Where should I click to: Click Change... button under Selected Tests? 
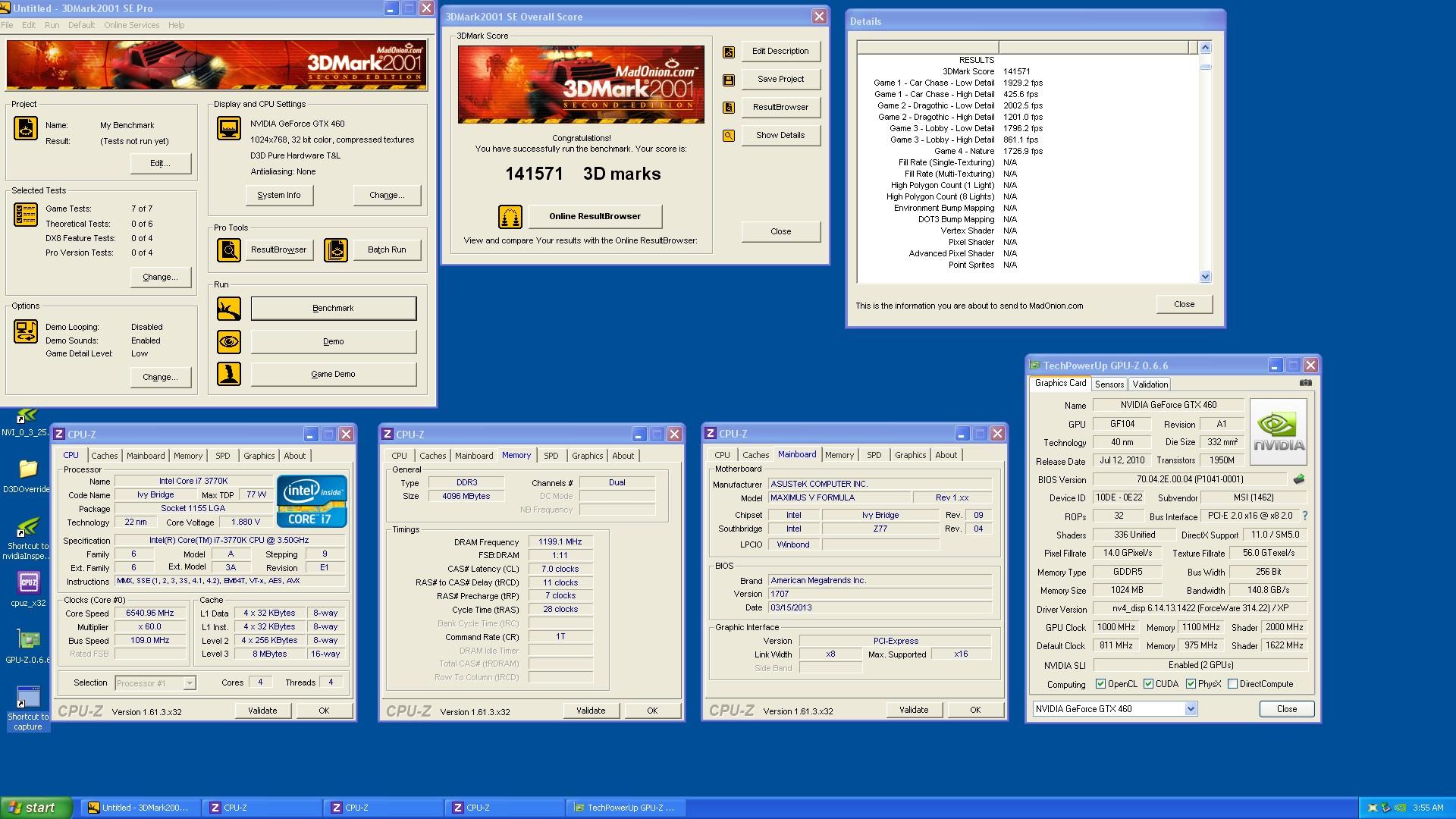161,278
